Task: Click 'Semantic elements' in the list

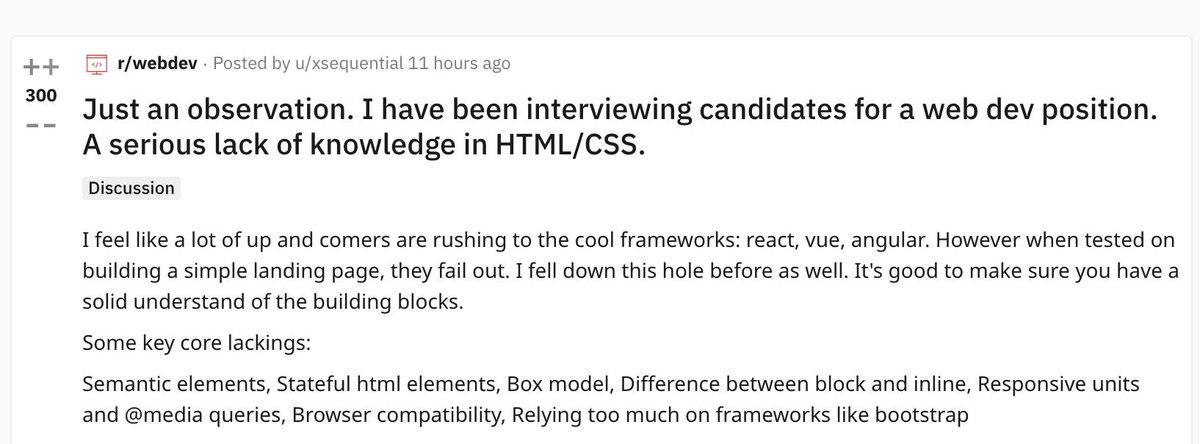Action: [175, 385]
